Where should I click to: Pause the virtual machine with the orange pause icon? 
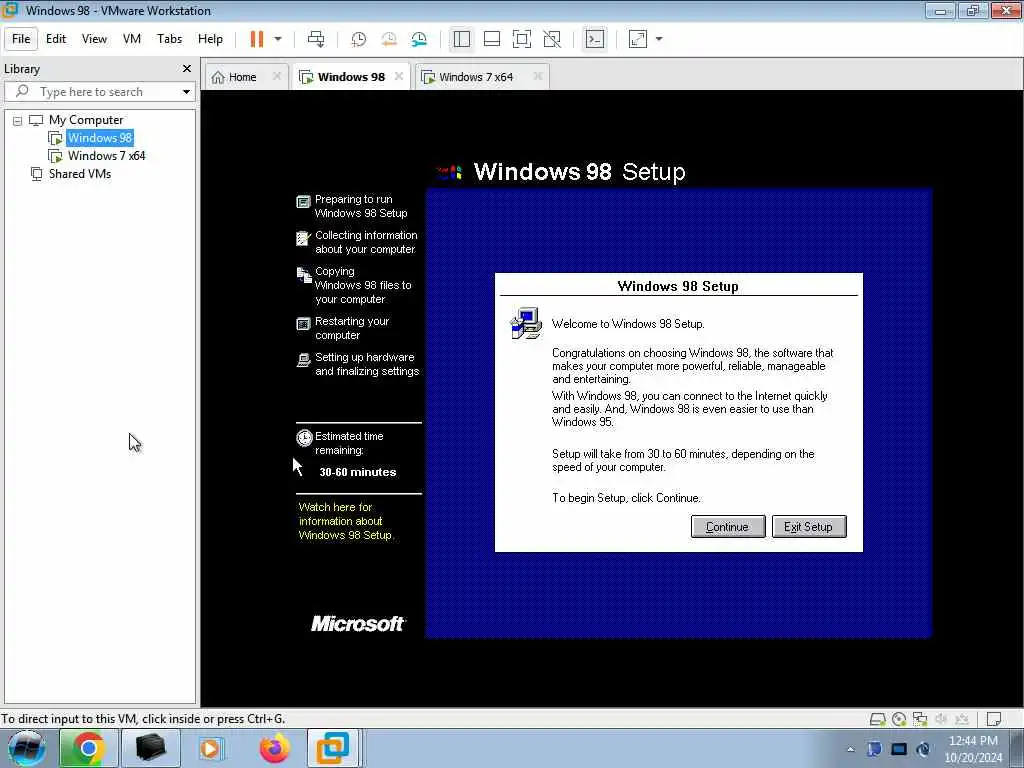pyautogui.click(x=257, y=39)
